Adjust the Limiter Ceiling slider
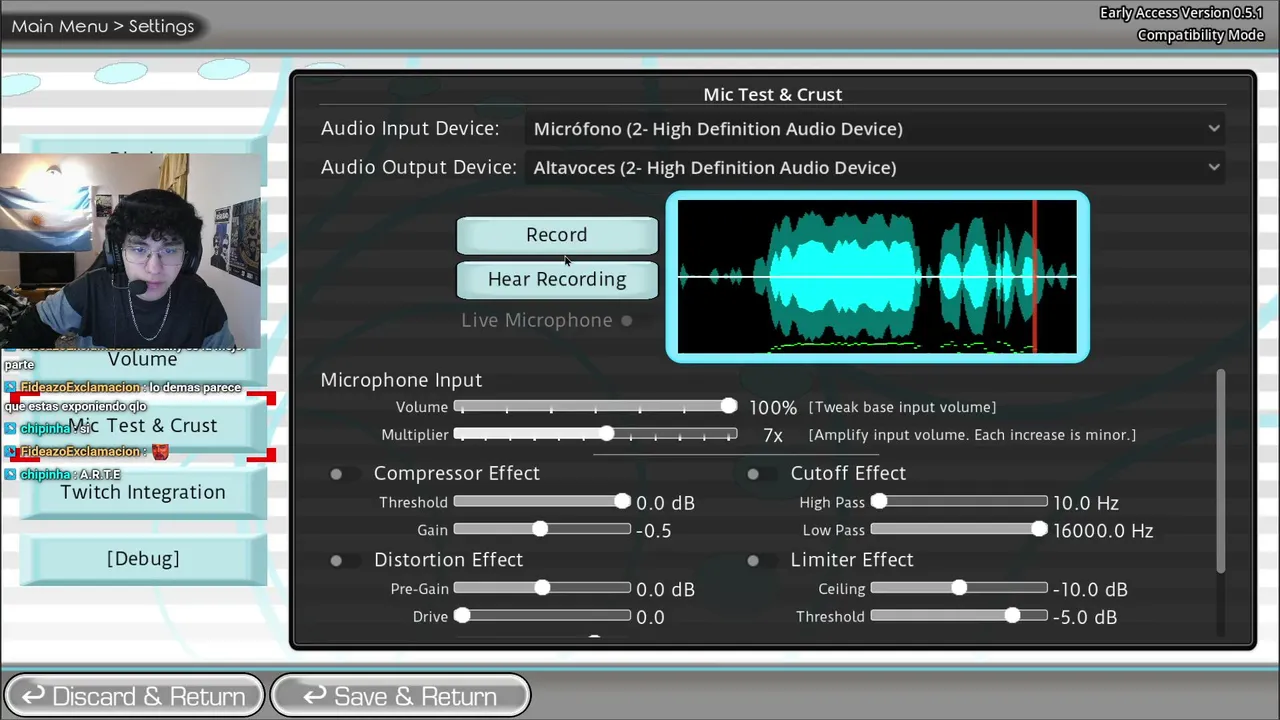 (959, 588)
